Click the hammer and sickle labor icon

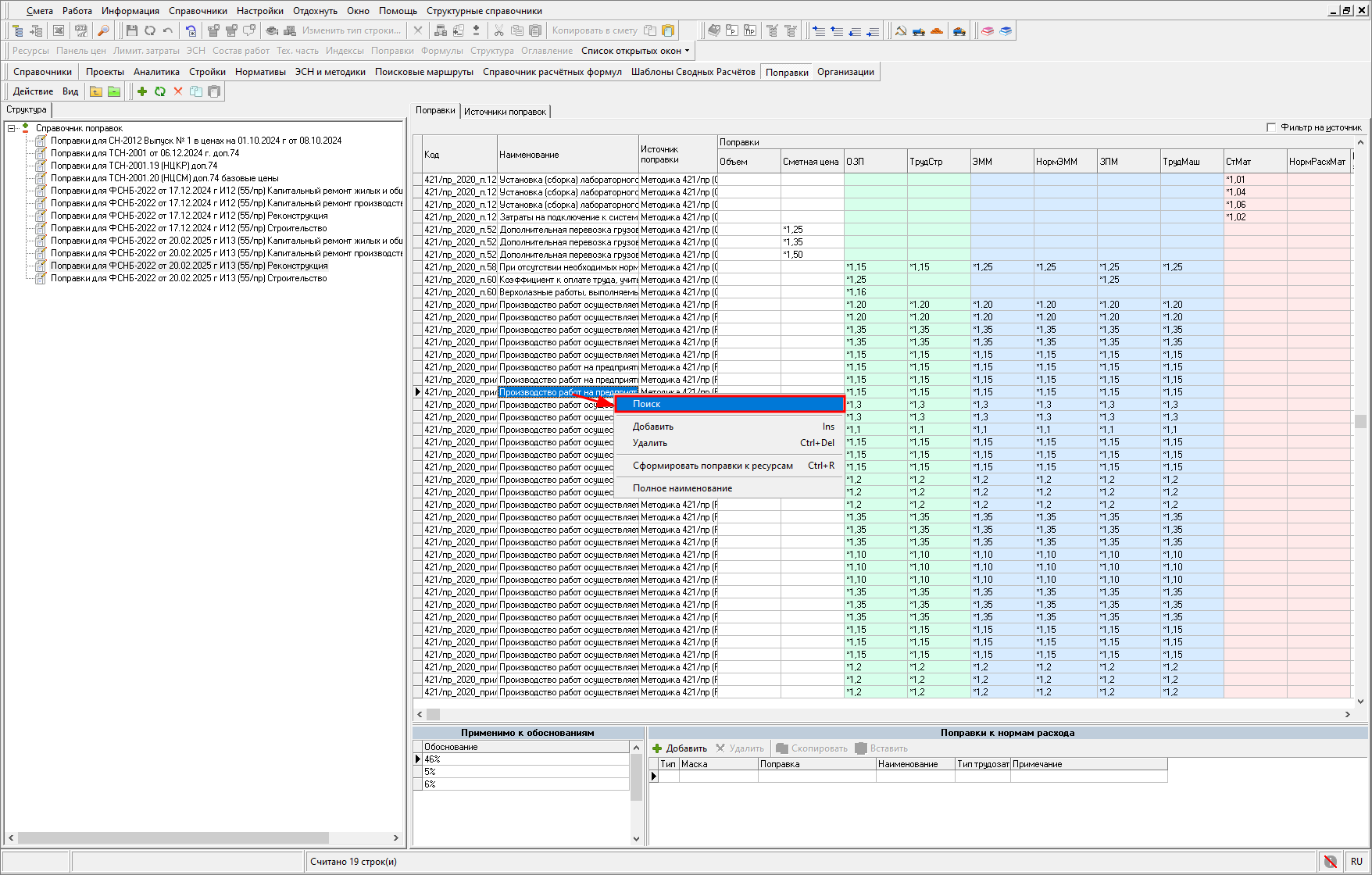[x=901, y=30]
